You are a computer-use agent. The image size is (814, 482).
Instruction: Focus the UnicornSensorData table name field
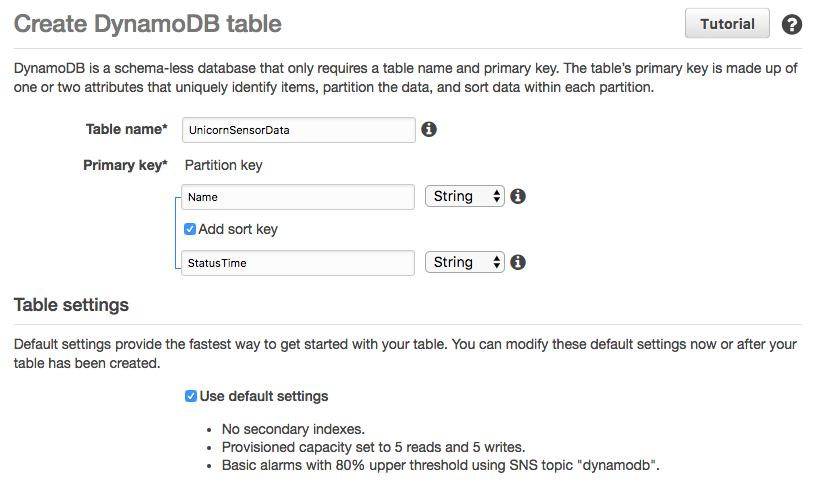(299, 130)
